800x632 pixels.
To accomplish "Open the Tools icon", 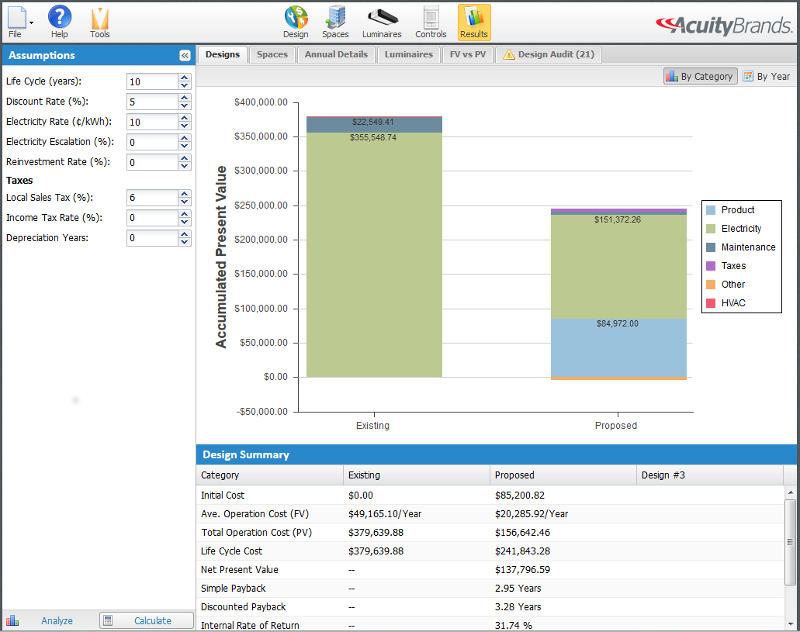I will (x=99, y=19).
